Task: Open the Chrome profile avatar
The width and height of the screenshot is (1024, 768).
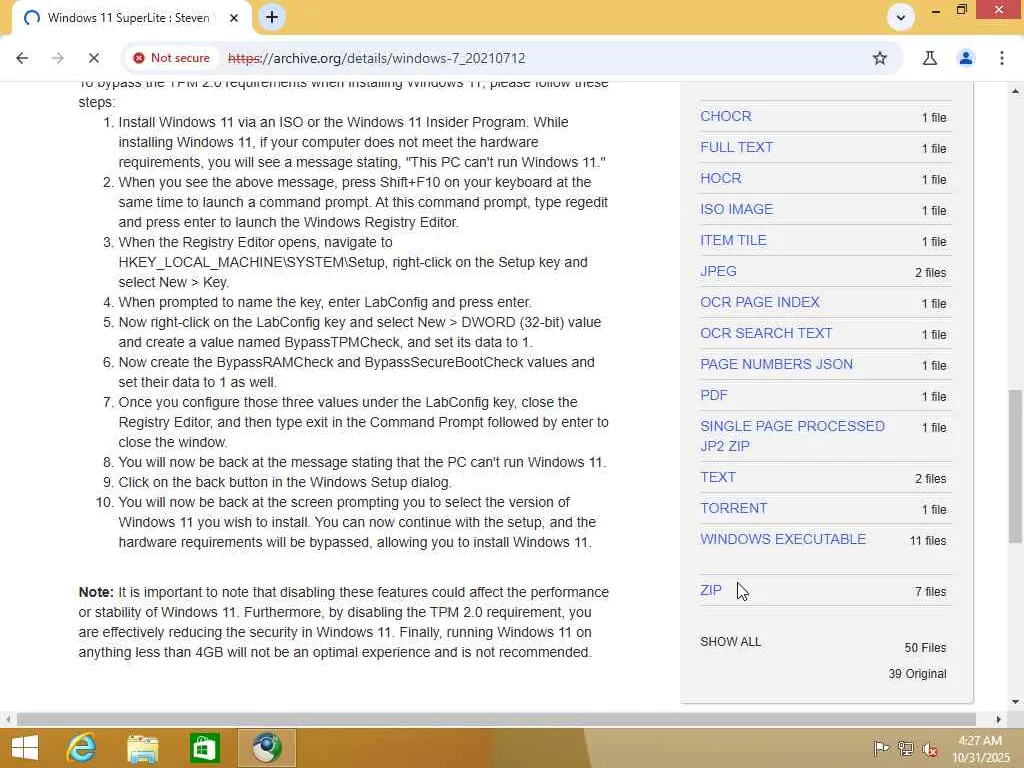Action: pyautogui.click(x=965, y=58)
